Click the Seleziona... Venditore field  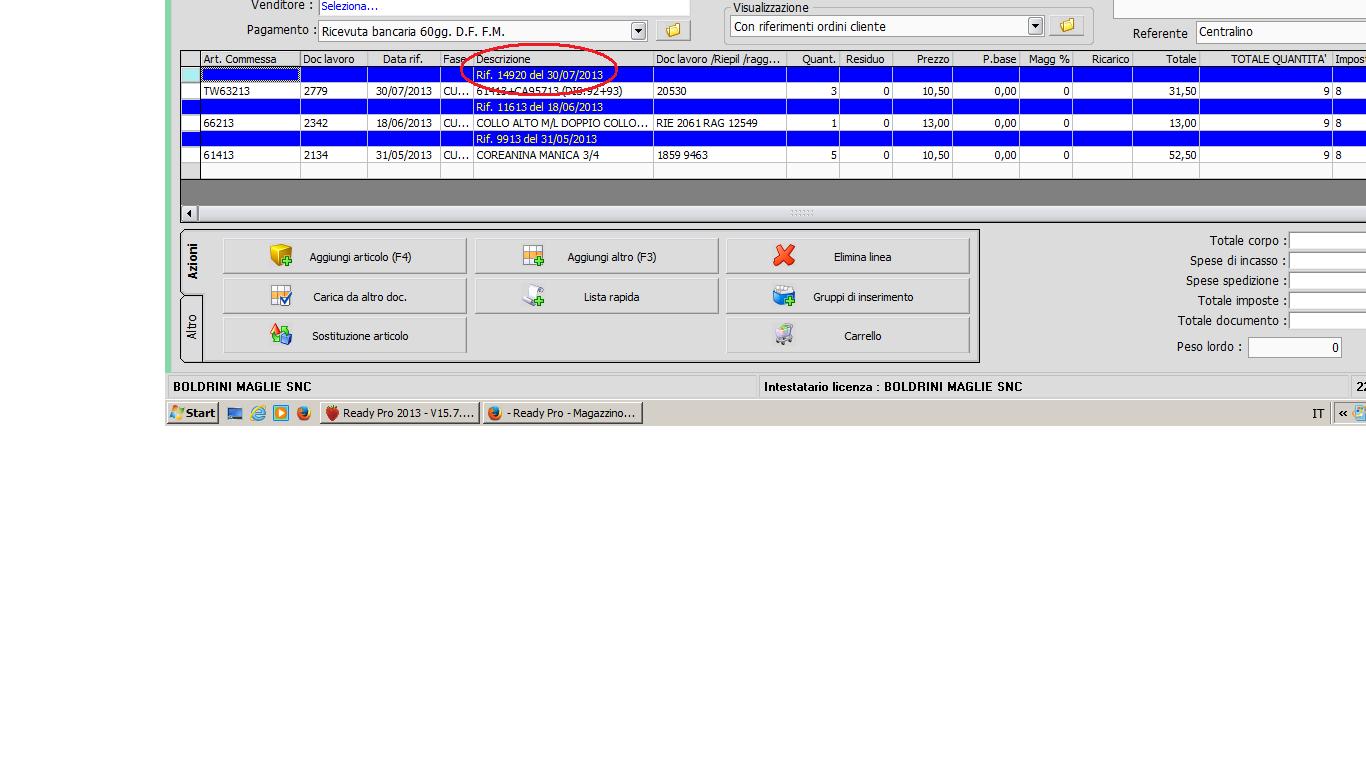tap(504, 7)
